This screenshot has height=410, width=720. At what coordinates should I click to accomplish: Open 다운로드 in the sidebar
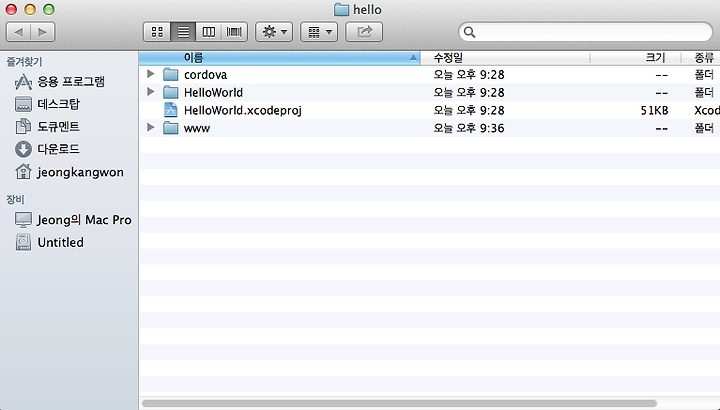point(47,149)
